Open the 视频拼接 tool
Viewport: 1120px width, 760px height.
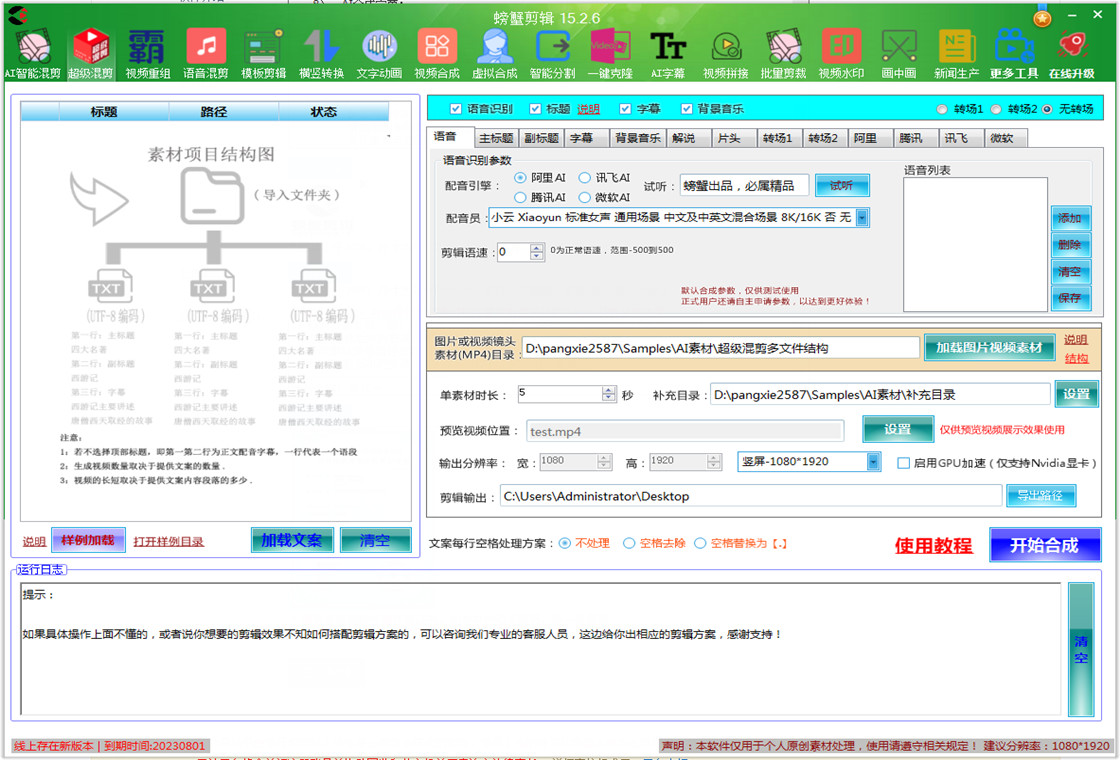[x=726, y=54]
